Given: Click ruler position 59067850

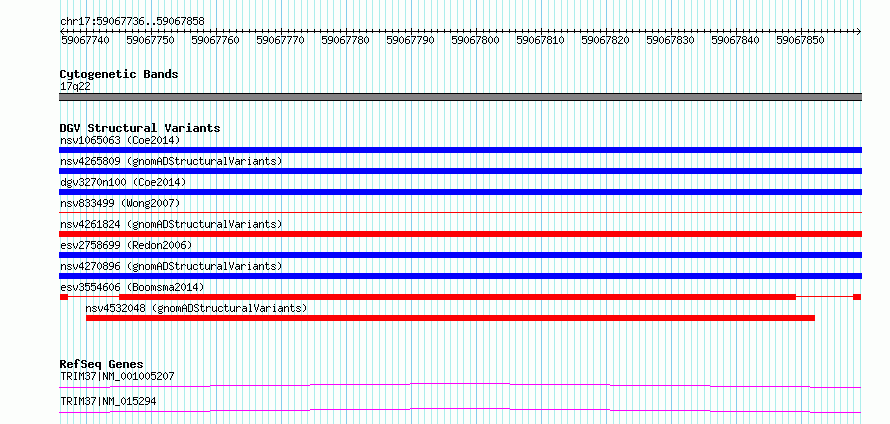Looking at the screenshot, I should [800, 40].
